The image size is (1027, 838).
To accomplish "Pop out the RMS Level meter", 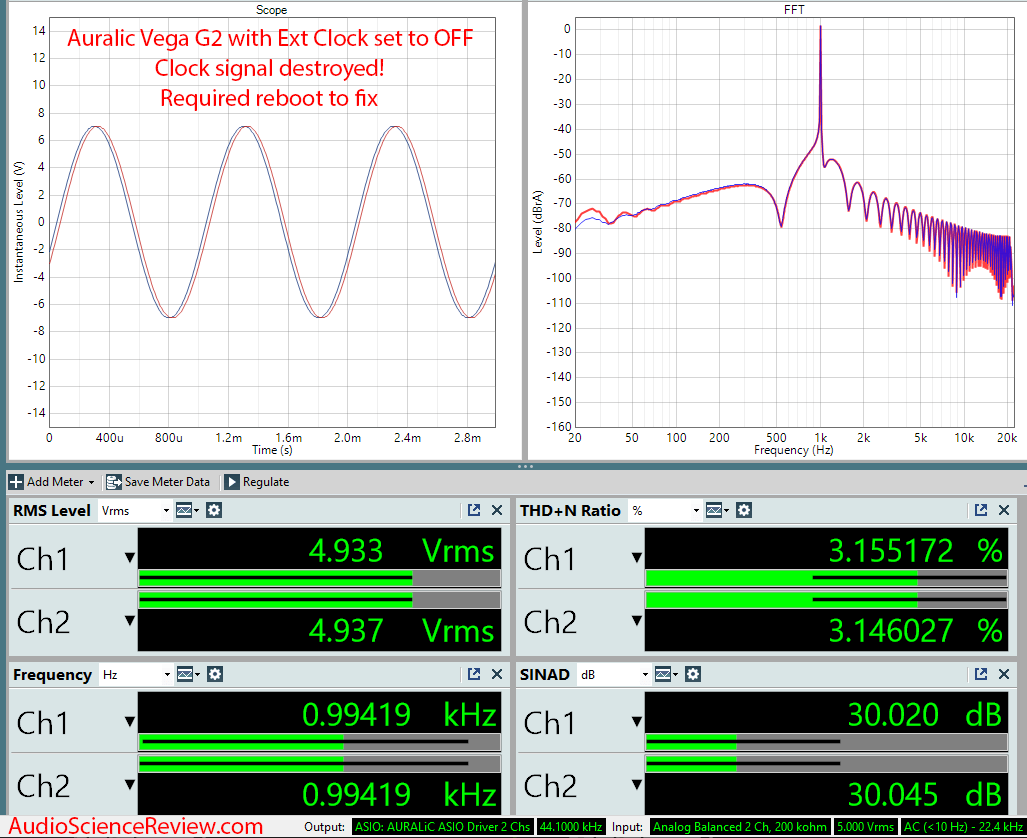I will coord(474,510).
